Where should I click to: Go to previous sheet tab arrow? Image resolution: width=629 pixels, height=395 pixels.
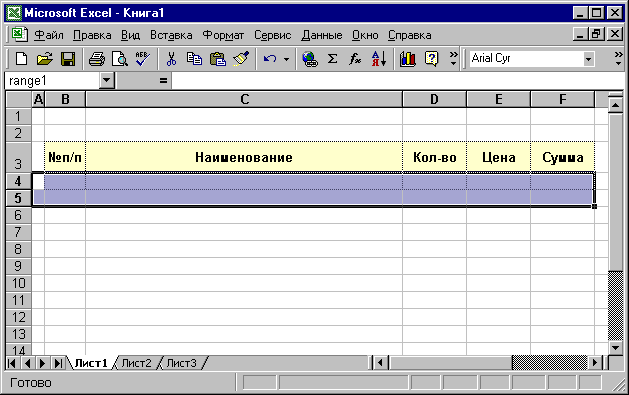(x=27, y=363)
